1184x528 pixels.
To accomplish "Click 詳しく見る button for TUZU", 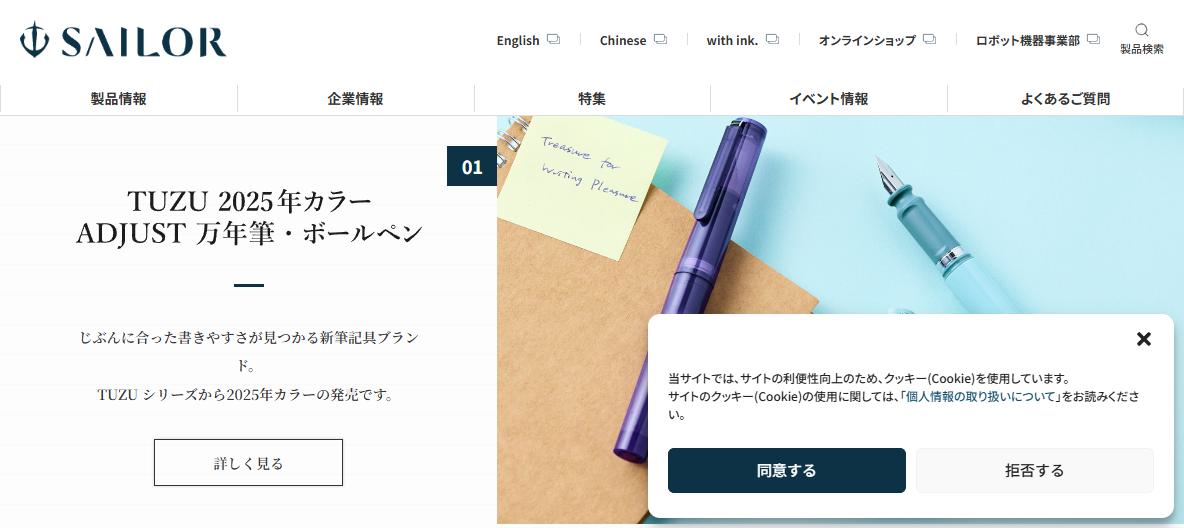I will tap(248, 462).
